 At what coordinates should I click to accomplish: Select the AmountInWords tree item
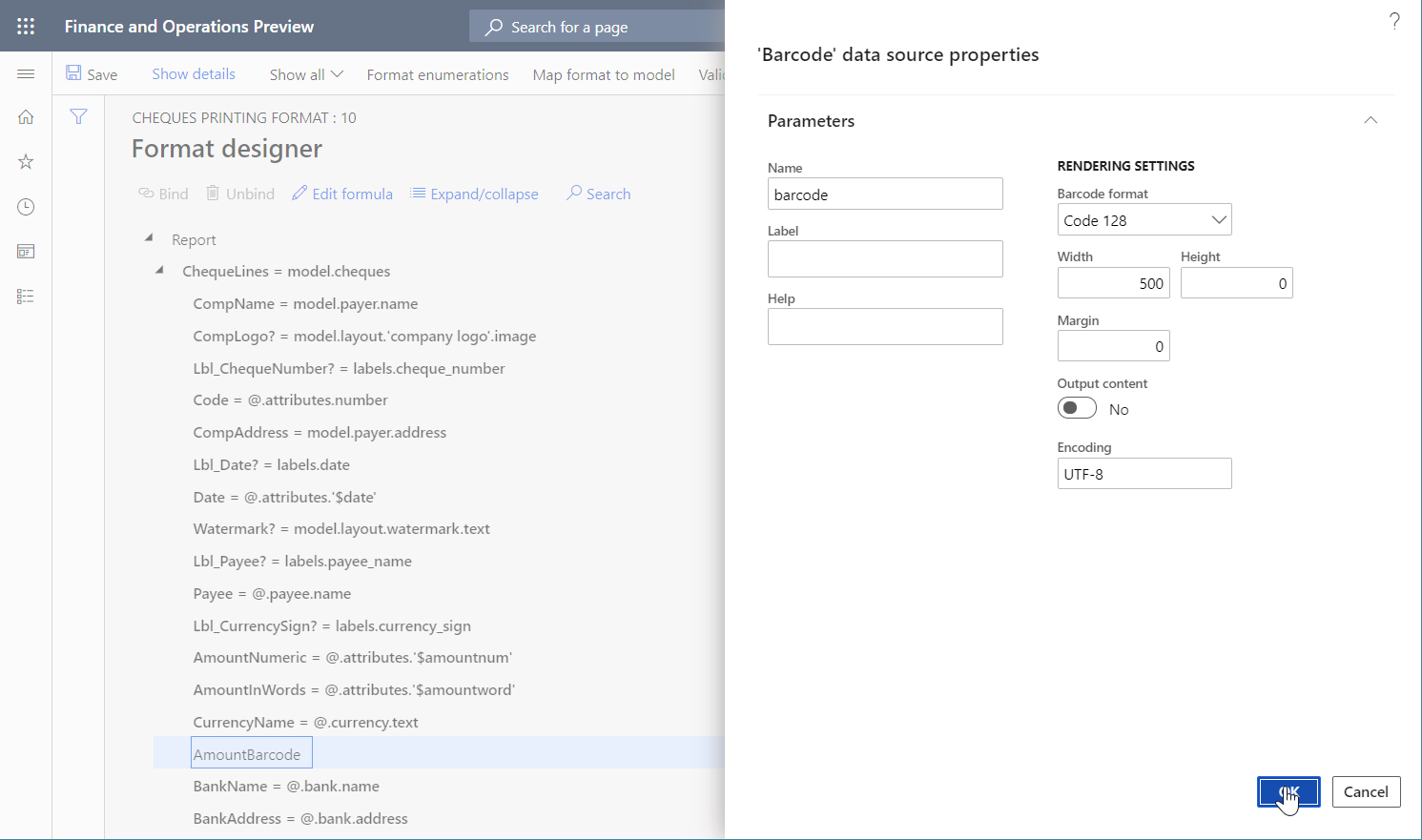(354, 689)
